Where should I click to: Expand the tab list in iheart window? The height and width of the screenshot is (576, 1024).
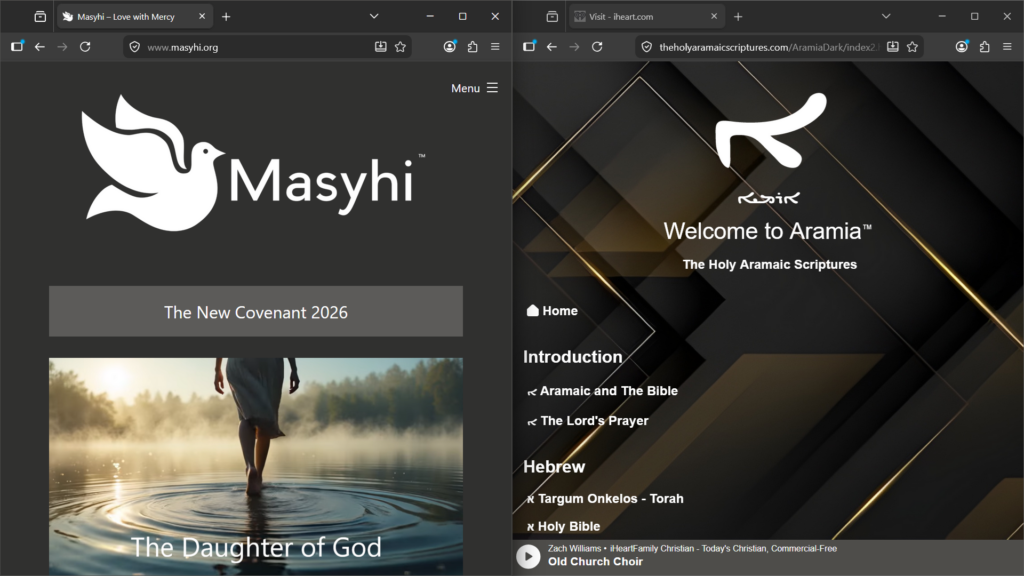tap(886, 16)
